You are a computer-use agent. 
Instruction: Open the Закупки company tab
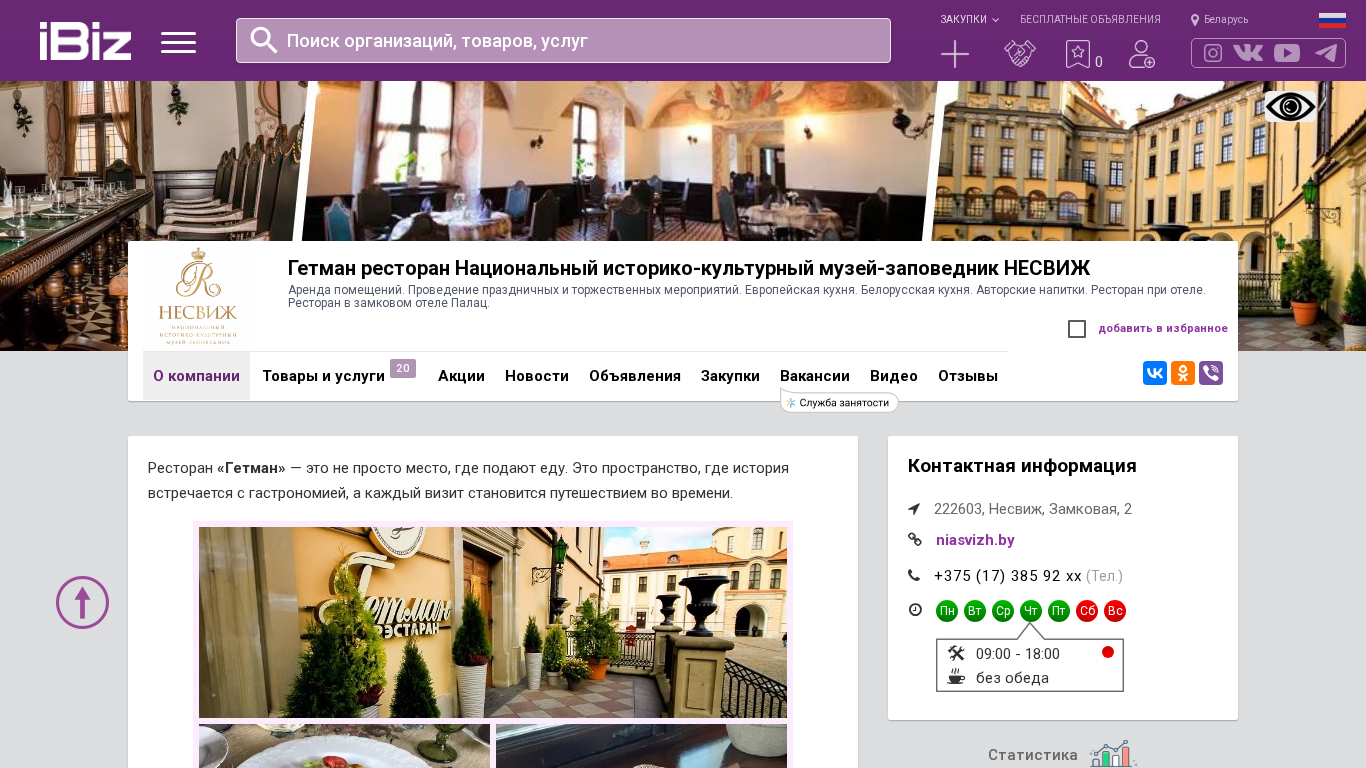[x=730, y=376]
